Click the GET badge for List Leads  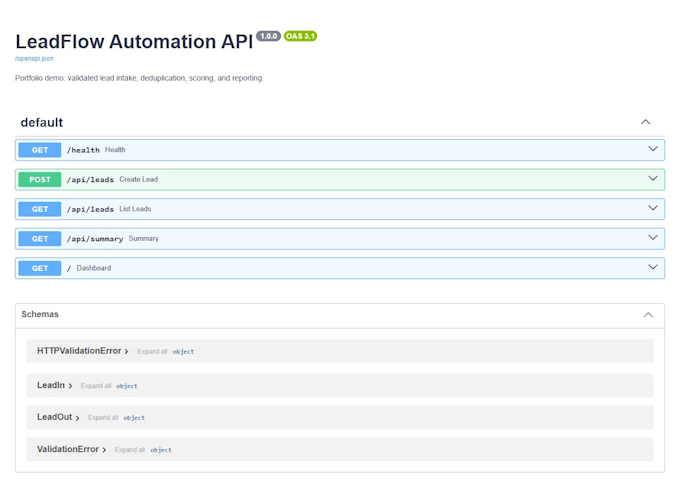(39, 209)
